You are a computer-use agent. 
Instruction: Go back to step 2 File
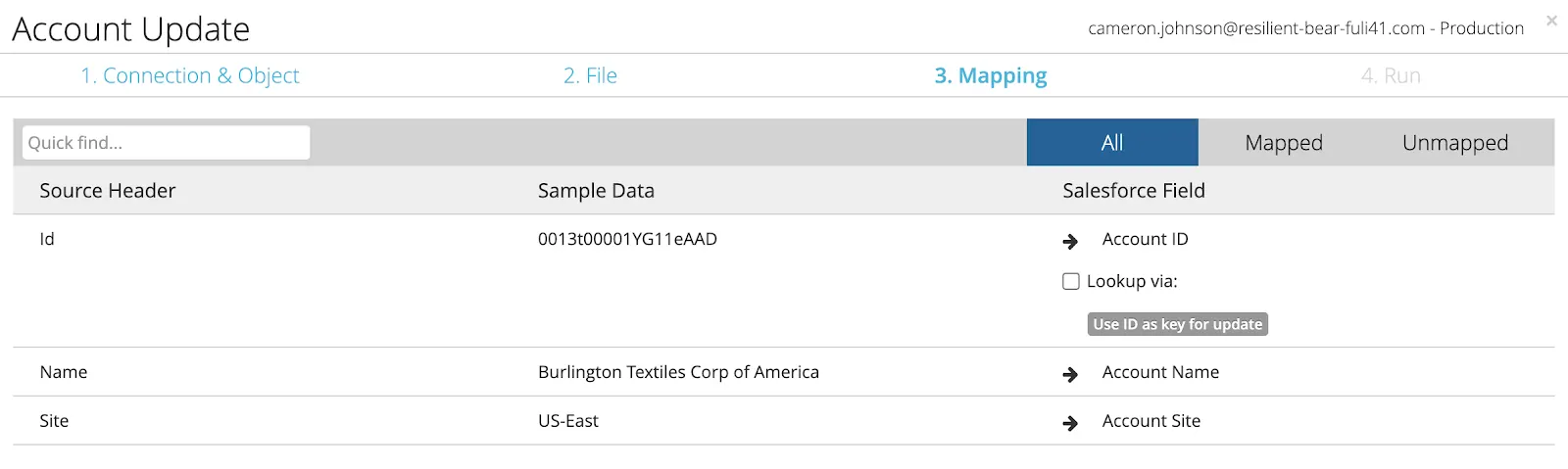590,75
